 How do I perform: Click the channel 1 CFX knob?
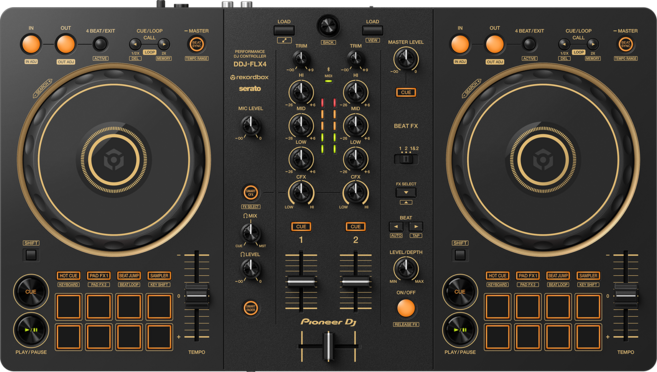click(x=301, y=192)
